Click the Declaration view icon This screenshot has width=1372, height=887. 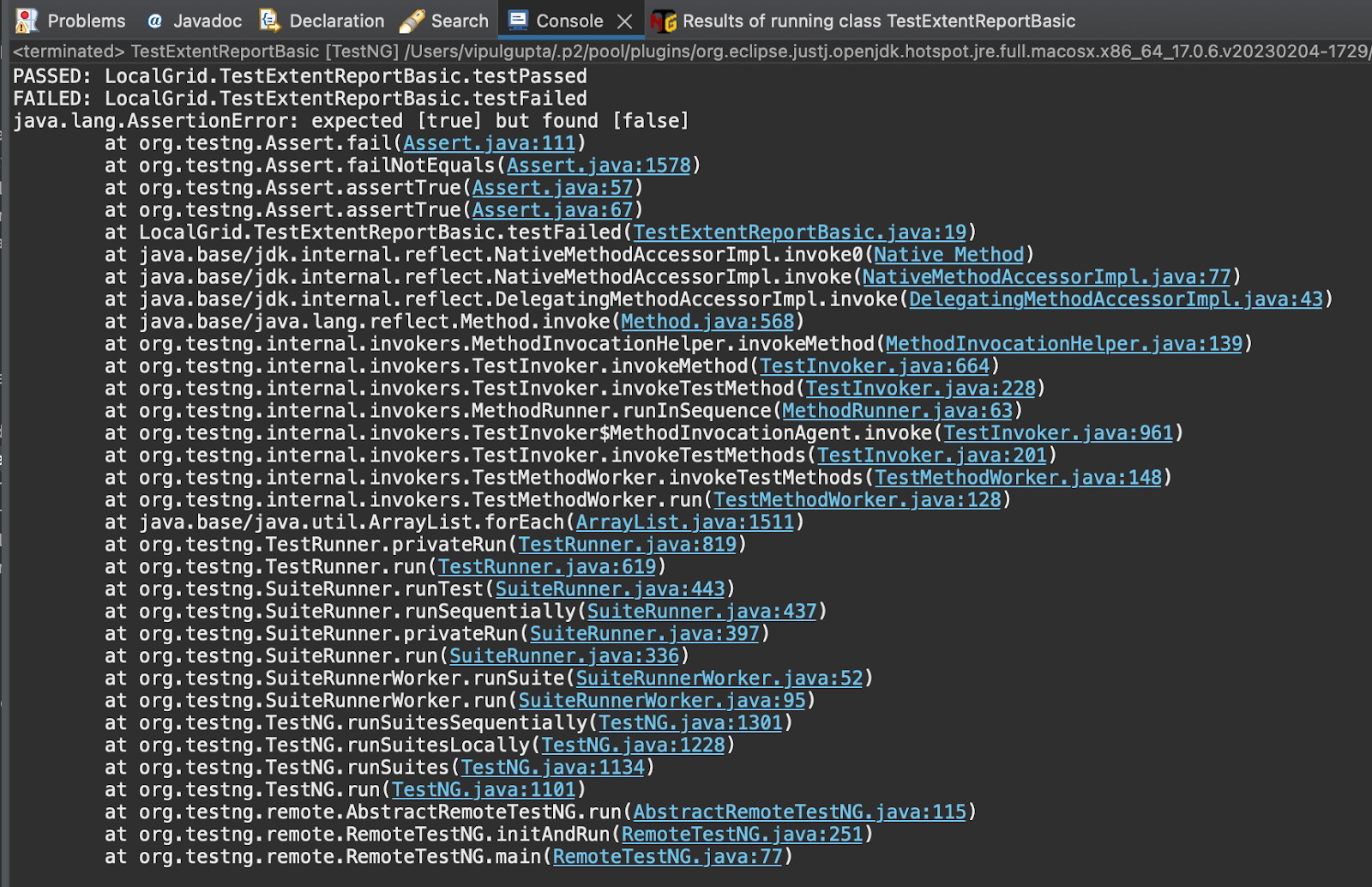[267, 20]
